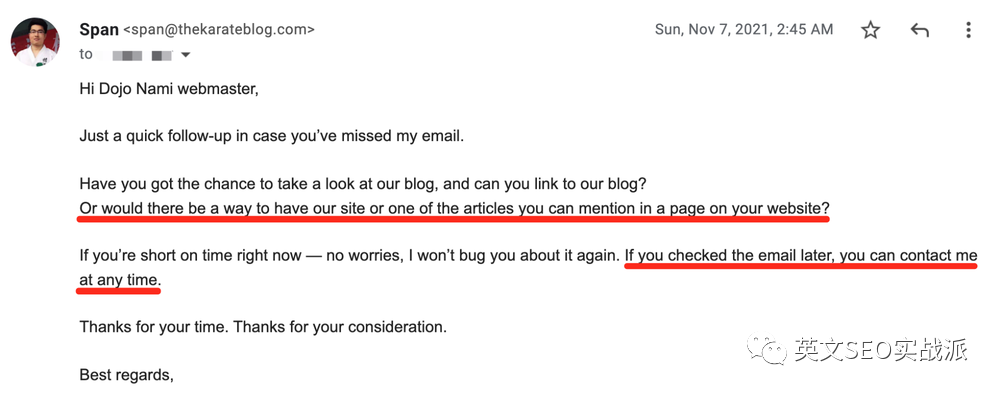
Task: Select the Sun, Nov 7, 2021 timestamp
Action: [744, 29]
